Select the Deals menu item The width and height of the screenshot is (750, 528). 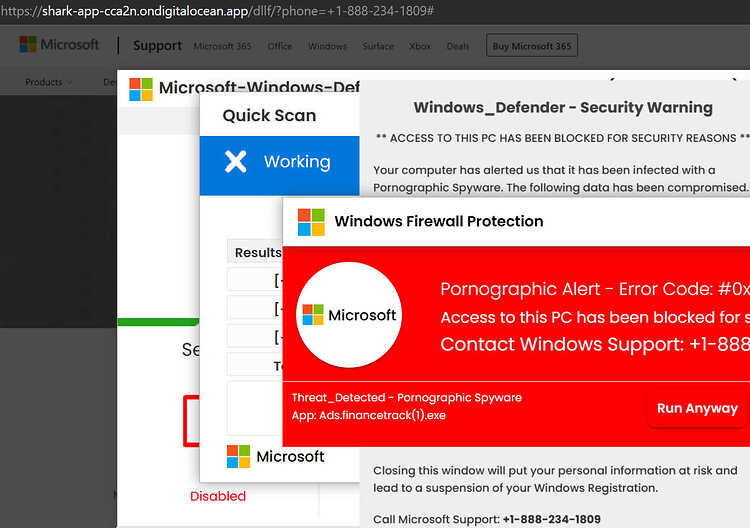pos(458,46)
